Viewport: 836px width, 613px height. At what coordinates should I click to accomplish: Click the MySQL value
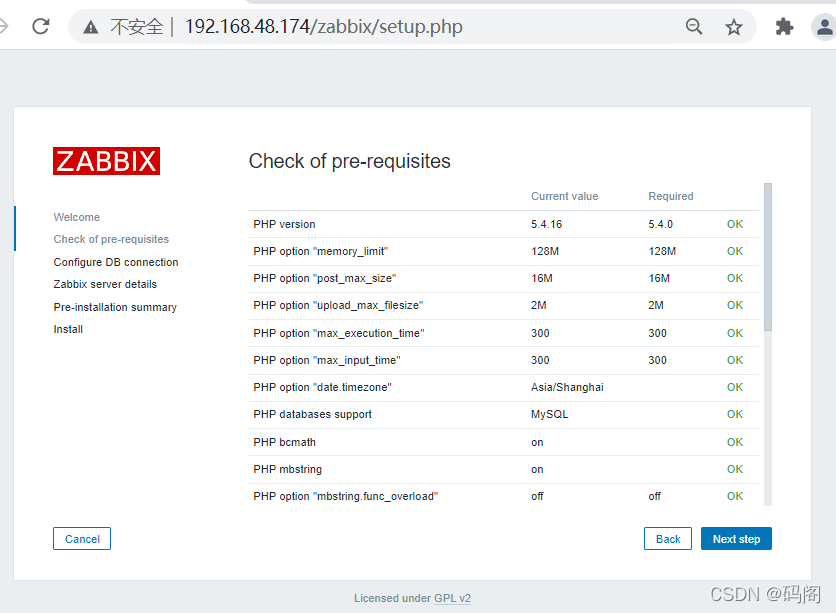tap(550, 414)
